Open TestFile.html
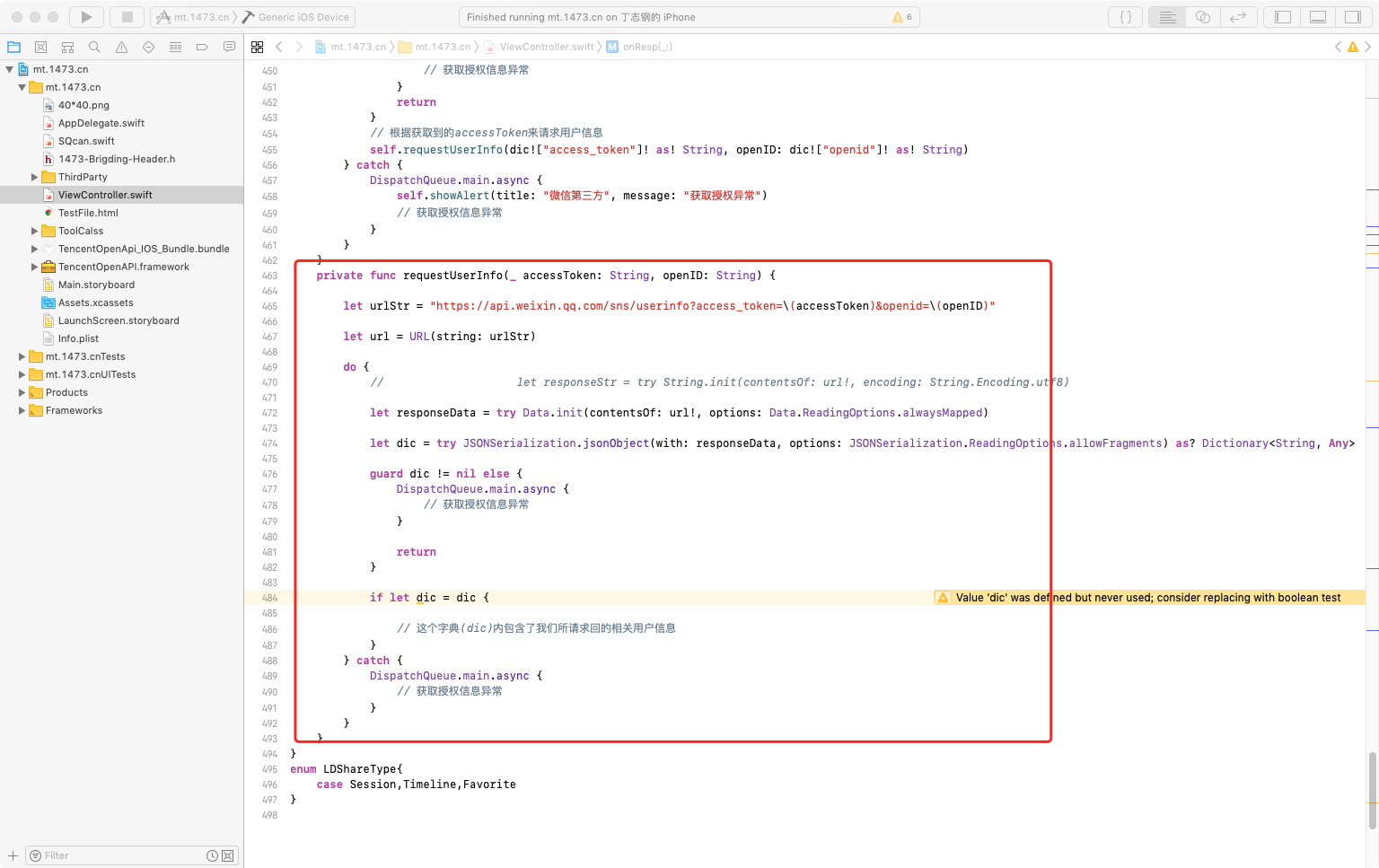Viewport: 1379px width, 868px height. (88, 213)
